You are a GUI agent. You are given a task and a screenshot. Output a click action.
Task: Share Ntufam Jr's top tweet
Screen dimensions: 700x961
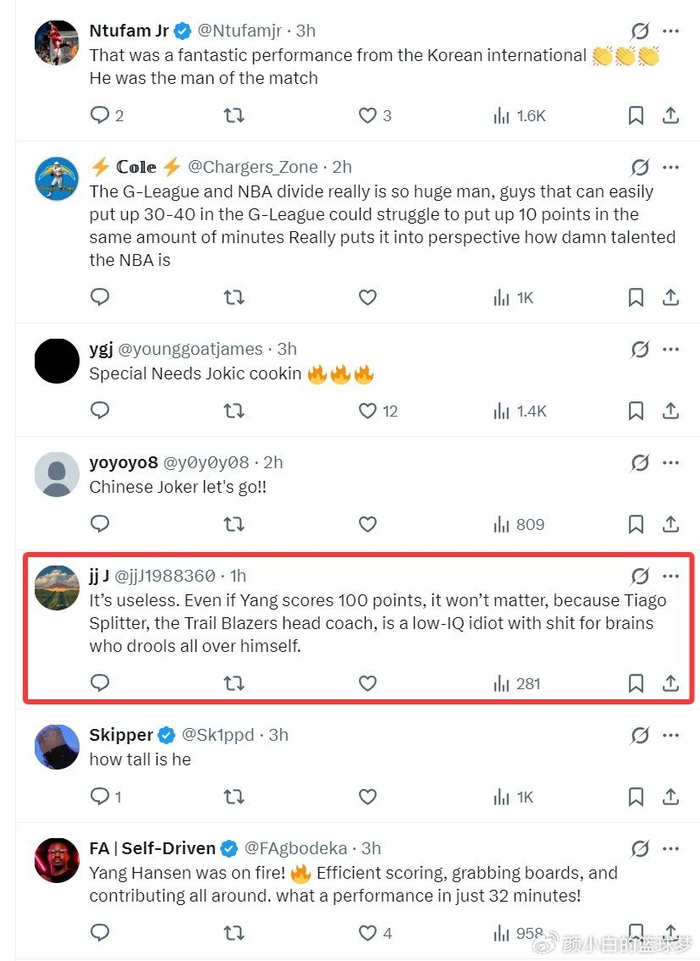click(672, 115)
